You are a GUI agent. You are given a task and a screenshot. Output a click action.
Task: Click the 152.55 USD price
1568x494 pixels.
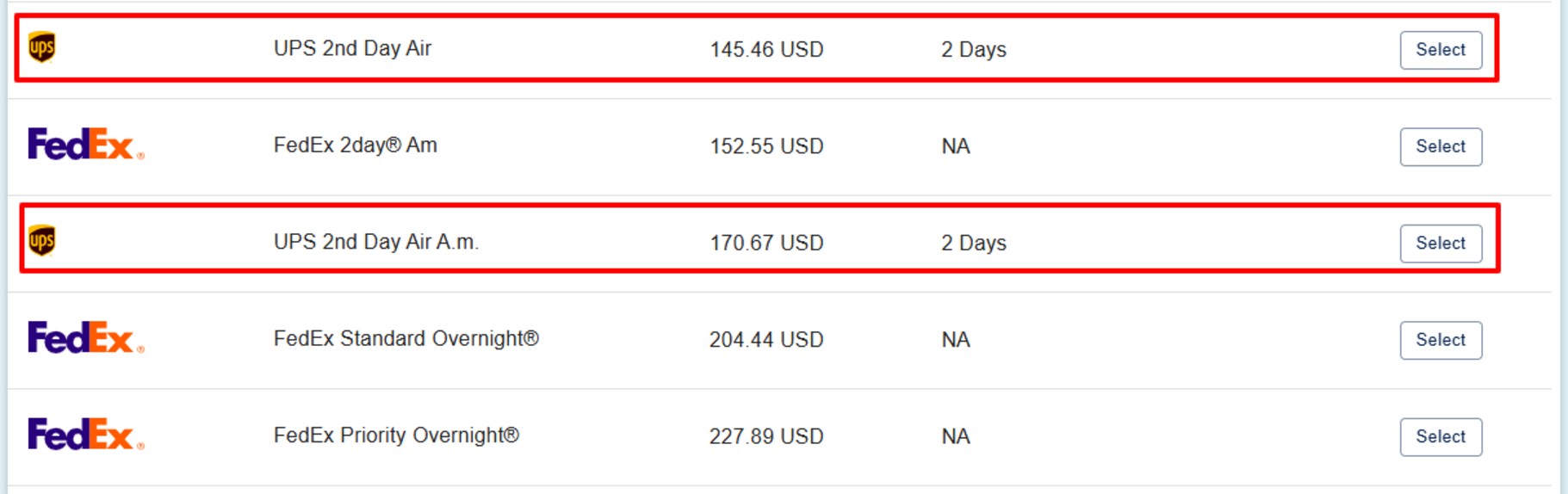(765, 146)
